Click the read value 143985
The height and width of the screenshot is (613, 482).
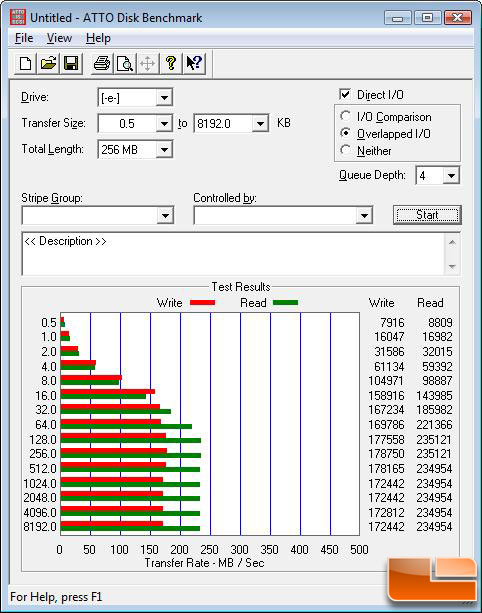[x=434, y=395]
